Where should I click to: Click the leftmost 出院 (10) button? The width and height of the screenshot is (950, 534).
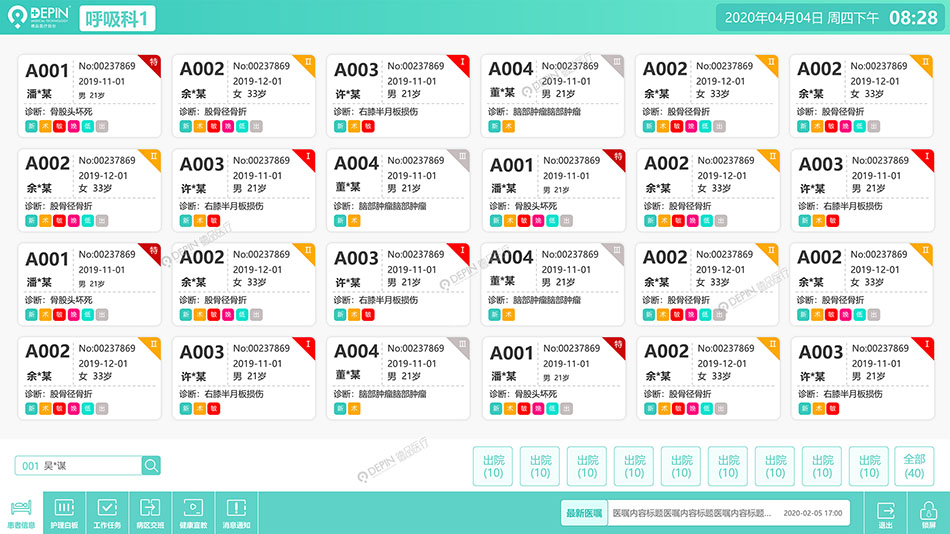[493, 466]
